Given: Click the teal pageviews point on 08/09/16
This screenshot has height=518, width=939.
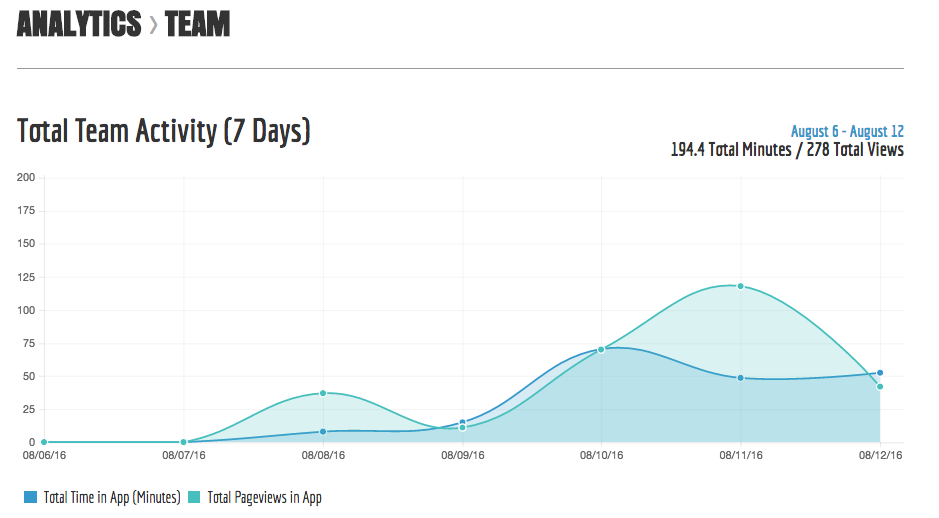Looking at the screenshot, I should 462,428.
